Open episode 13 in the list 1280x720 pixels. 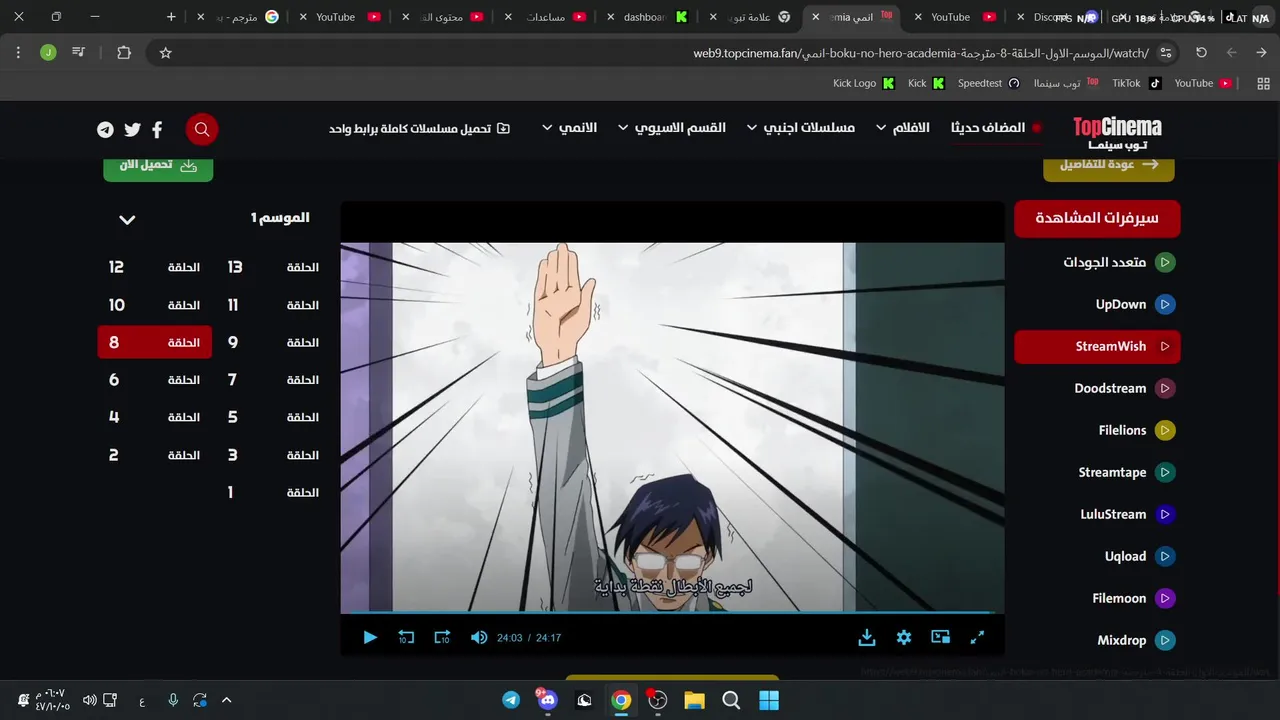(272, 267)
